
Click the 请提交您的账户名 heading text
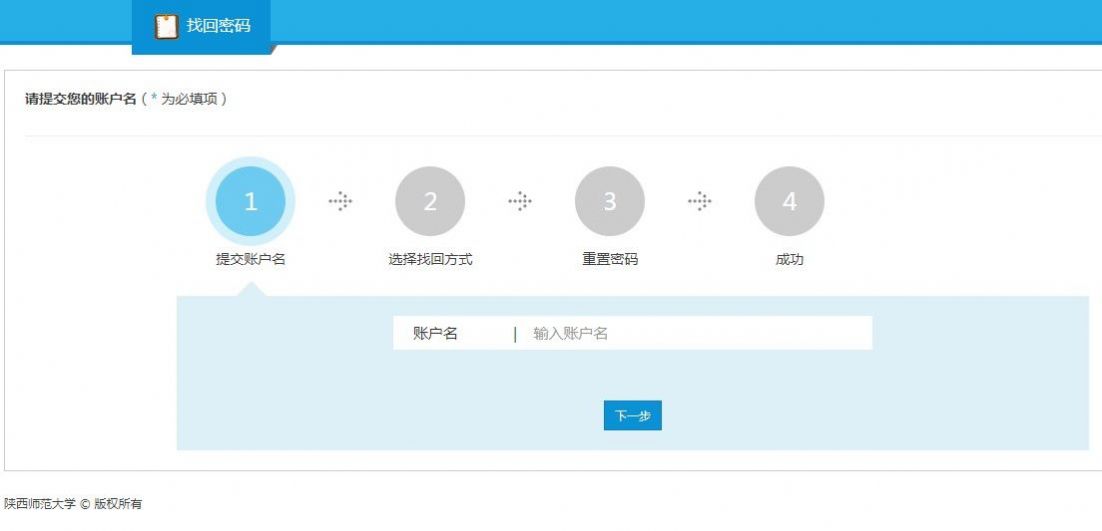tap(80, 99)
